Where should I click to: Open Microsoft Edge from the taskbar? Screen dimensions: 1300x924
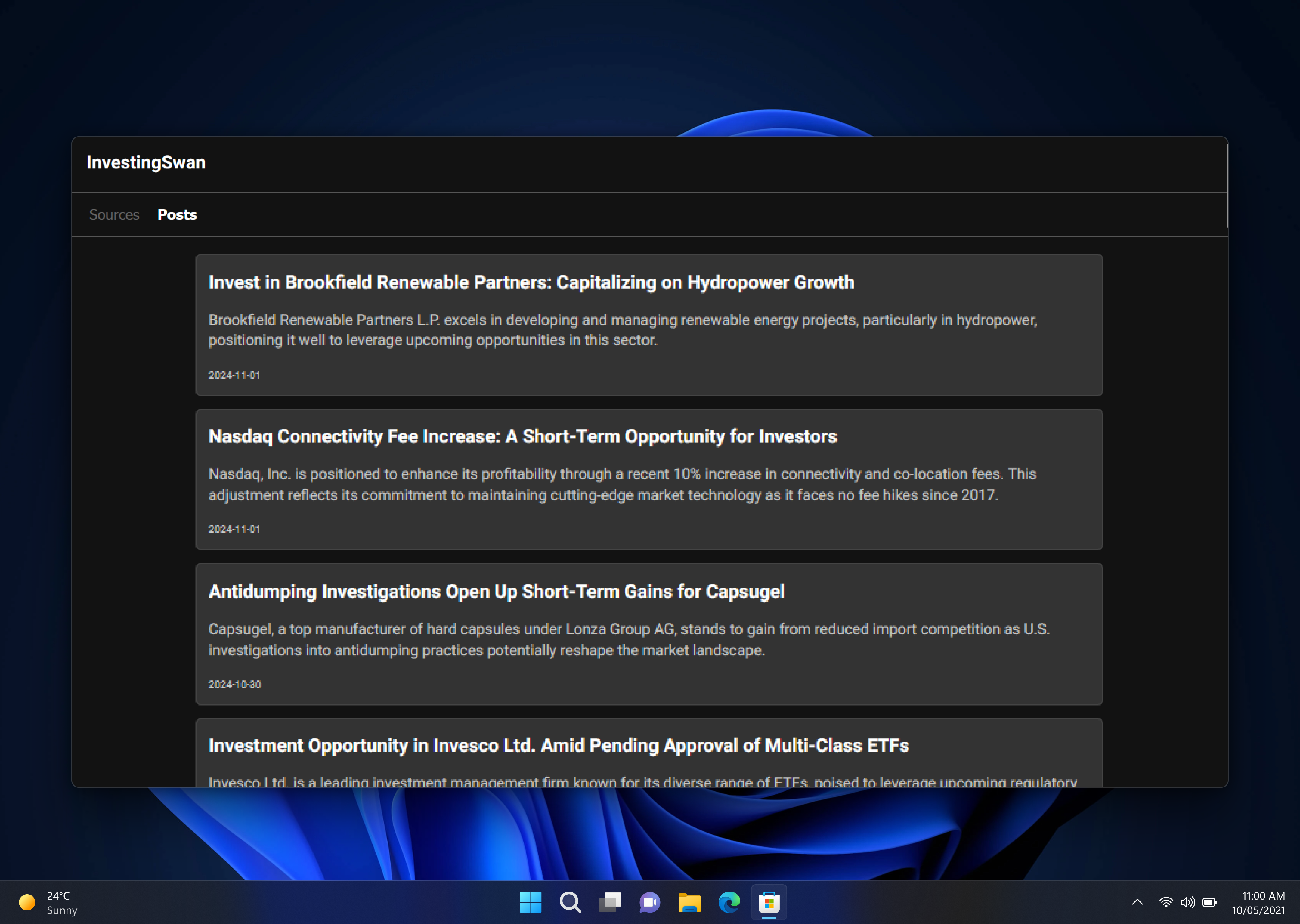pyautogui.click(x=729, y=902)
